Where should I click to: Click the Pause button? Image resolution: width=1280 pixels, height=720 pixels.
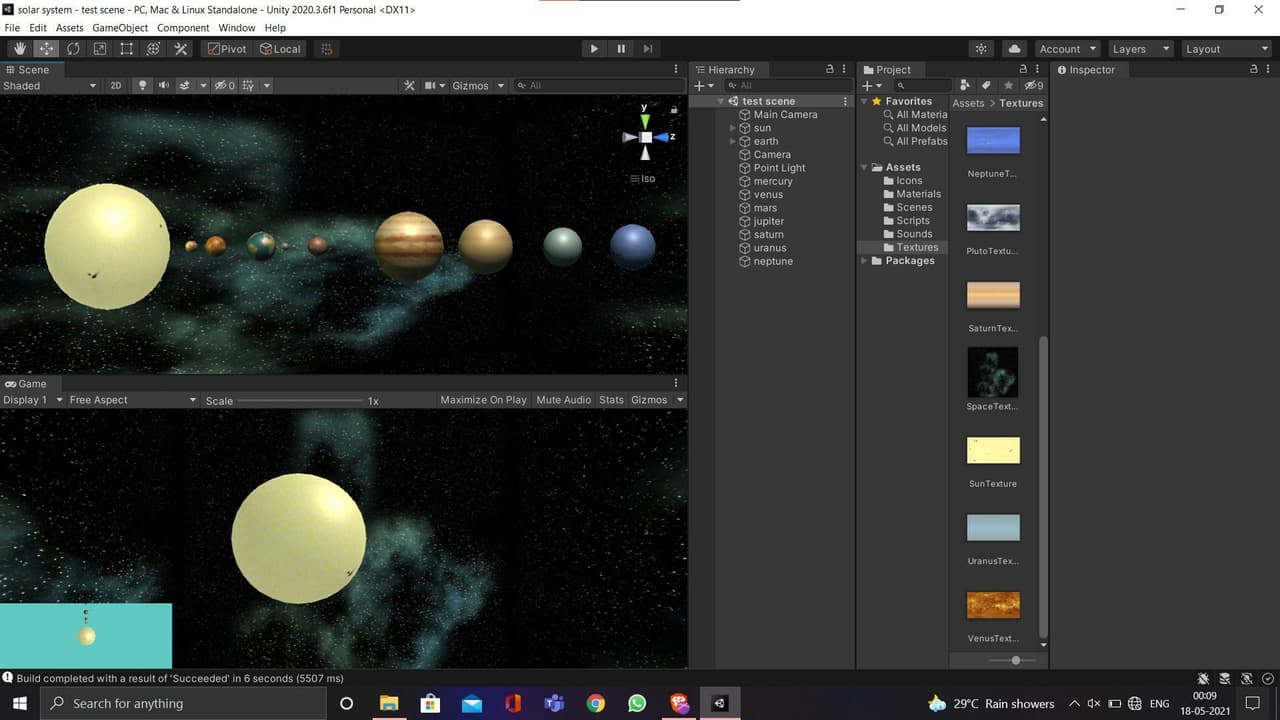pyautogui.click(x=621, y=48)
